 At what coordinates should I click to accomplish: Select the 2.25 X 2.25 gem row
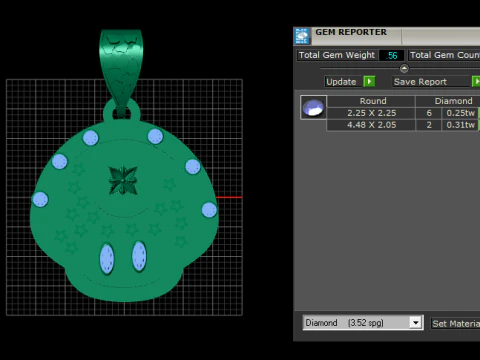pos(403,113)
